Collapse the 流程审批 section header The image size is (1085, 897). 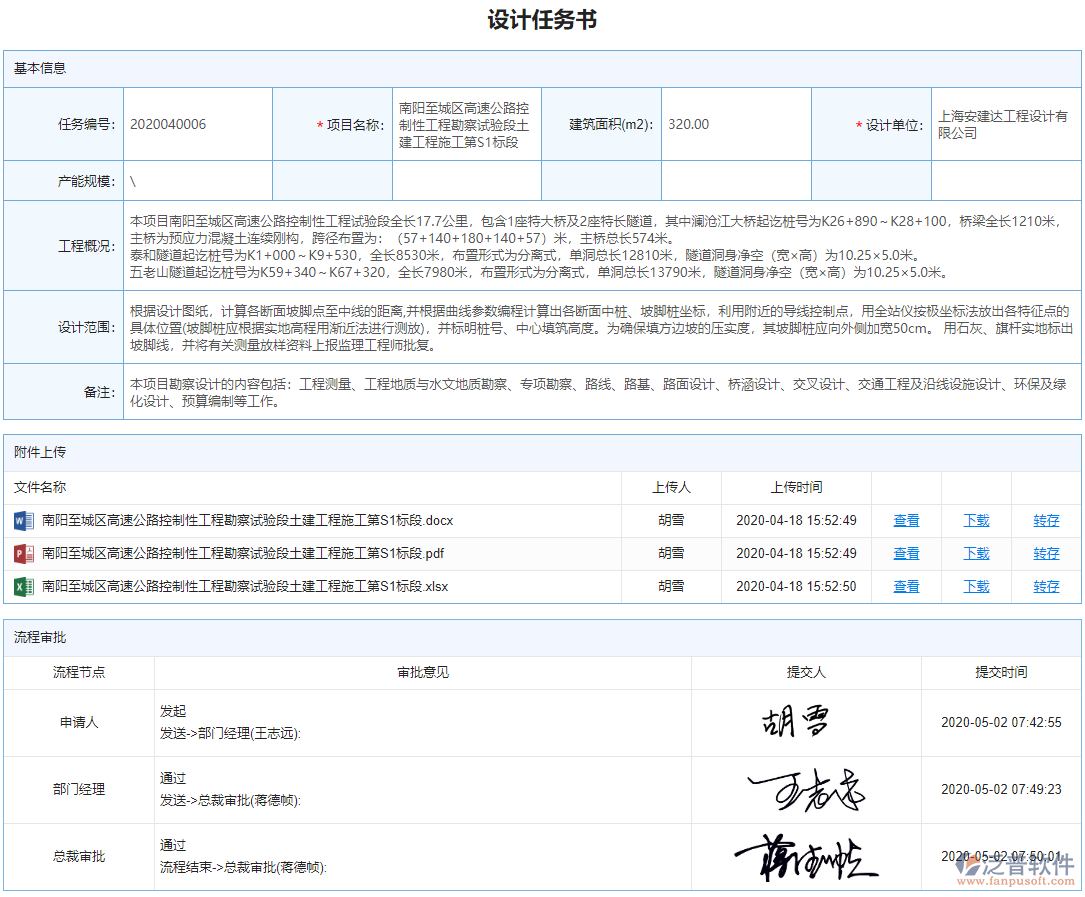[36, 638]
